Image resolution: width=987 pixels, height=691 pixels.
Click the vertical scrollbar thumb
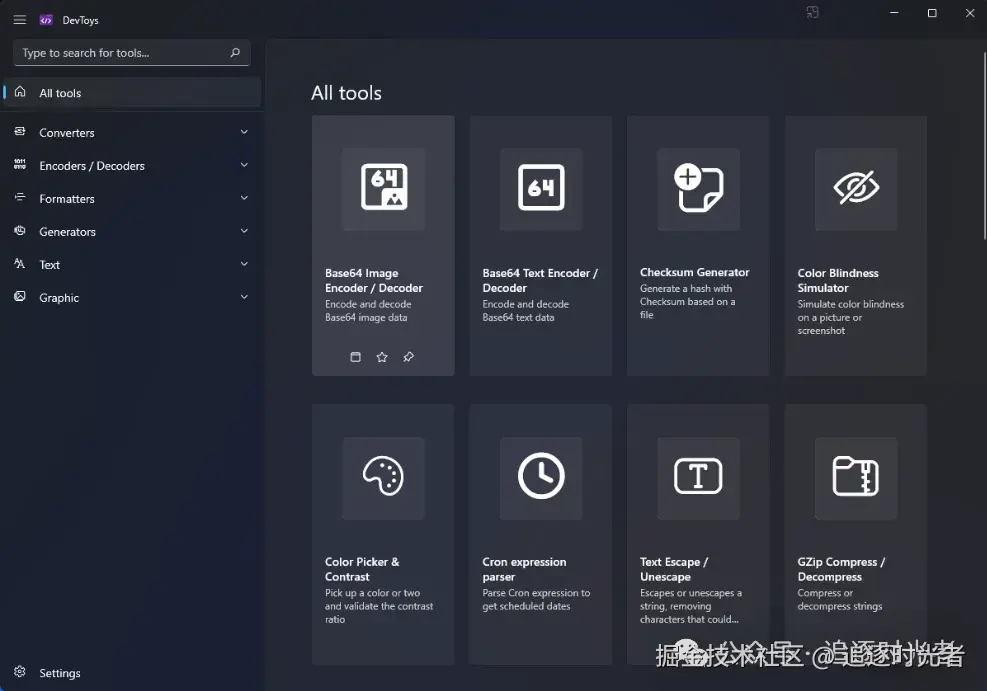point(984,146)
